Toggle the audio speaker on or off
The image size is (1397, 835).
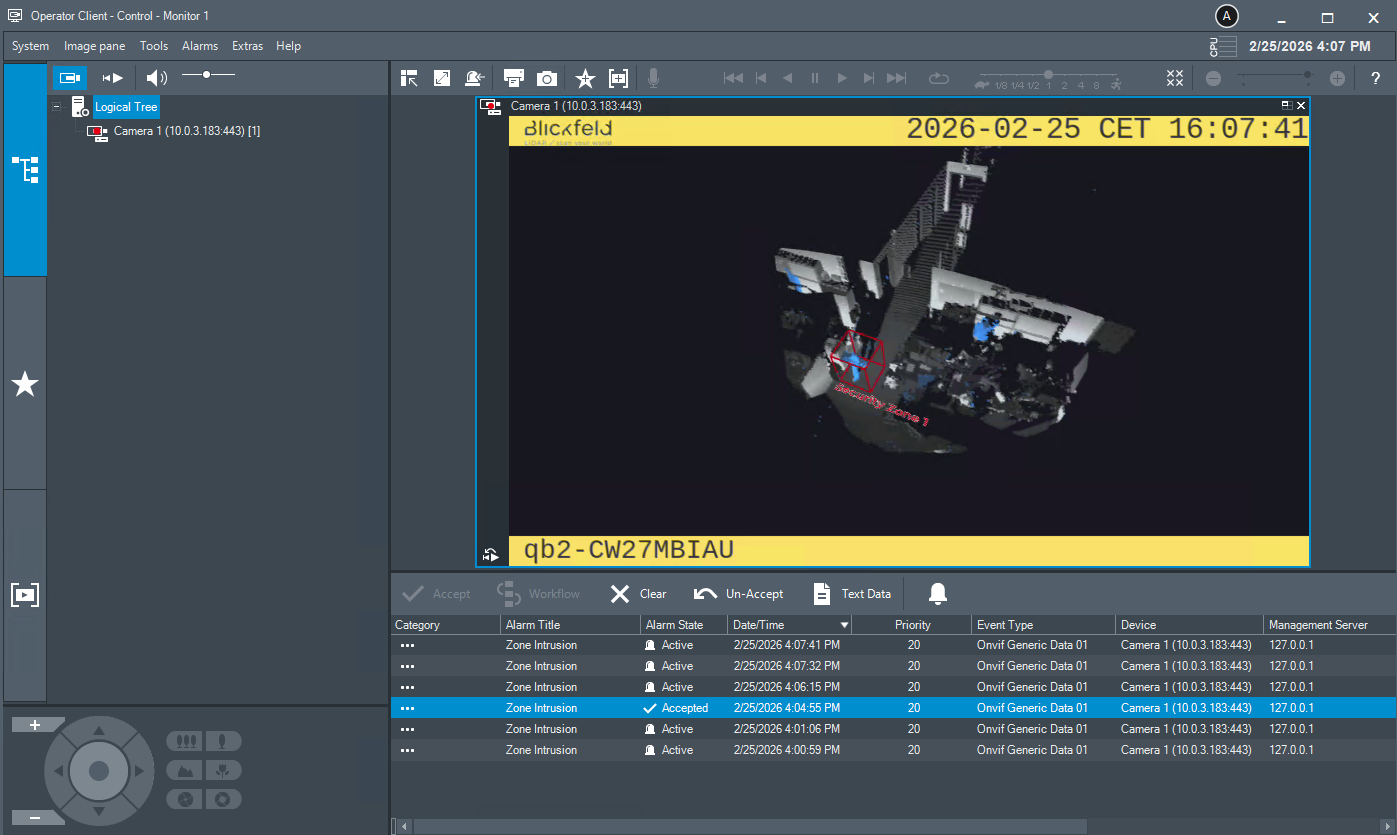[156, 78]
